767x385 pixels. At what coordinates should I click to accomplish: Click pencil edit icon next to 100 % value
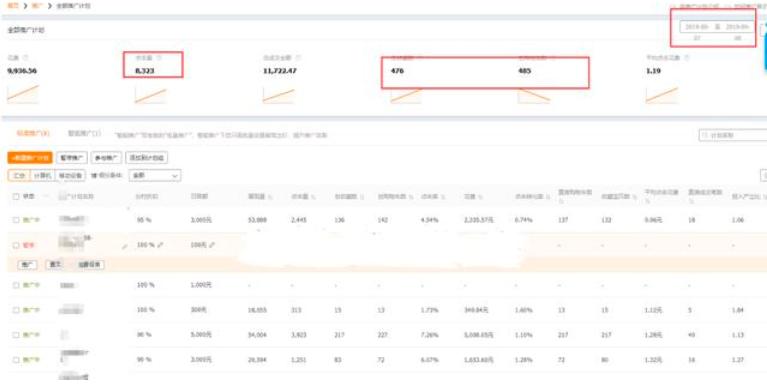tap(160, 245)
